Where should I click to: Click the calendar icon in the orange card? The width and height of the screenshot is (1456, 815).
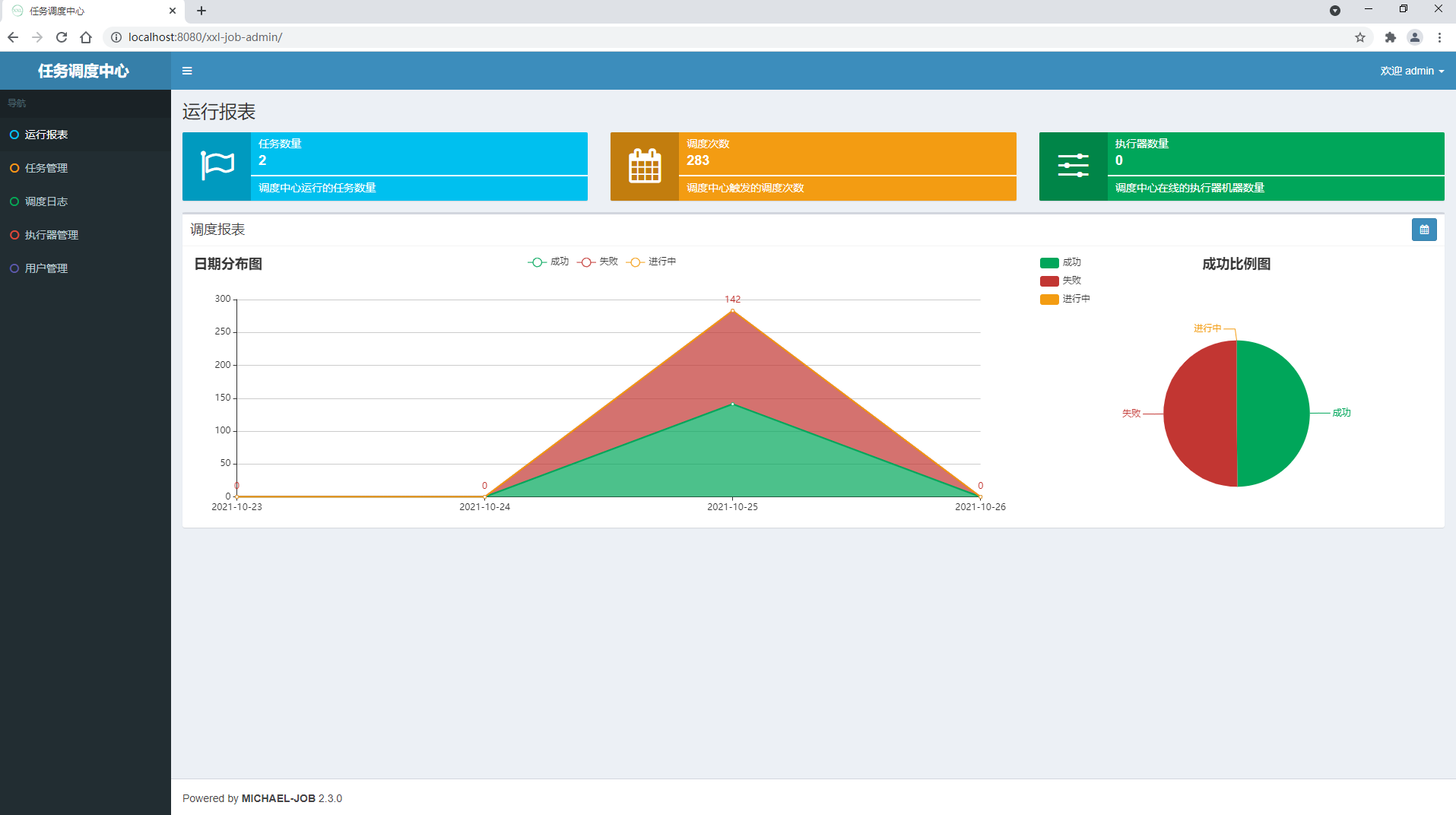644,166
